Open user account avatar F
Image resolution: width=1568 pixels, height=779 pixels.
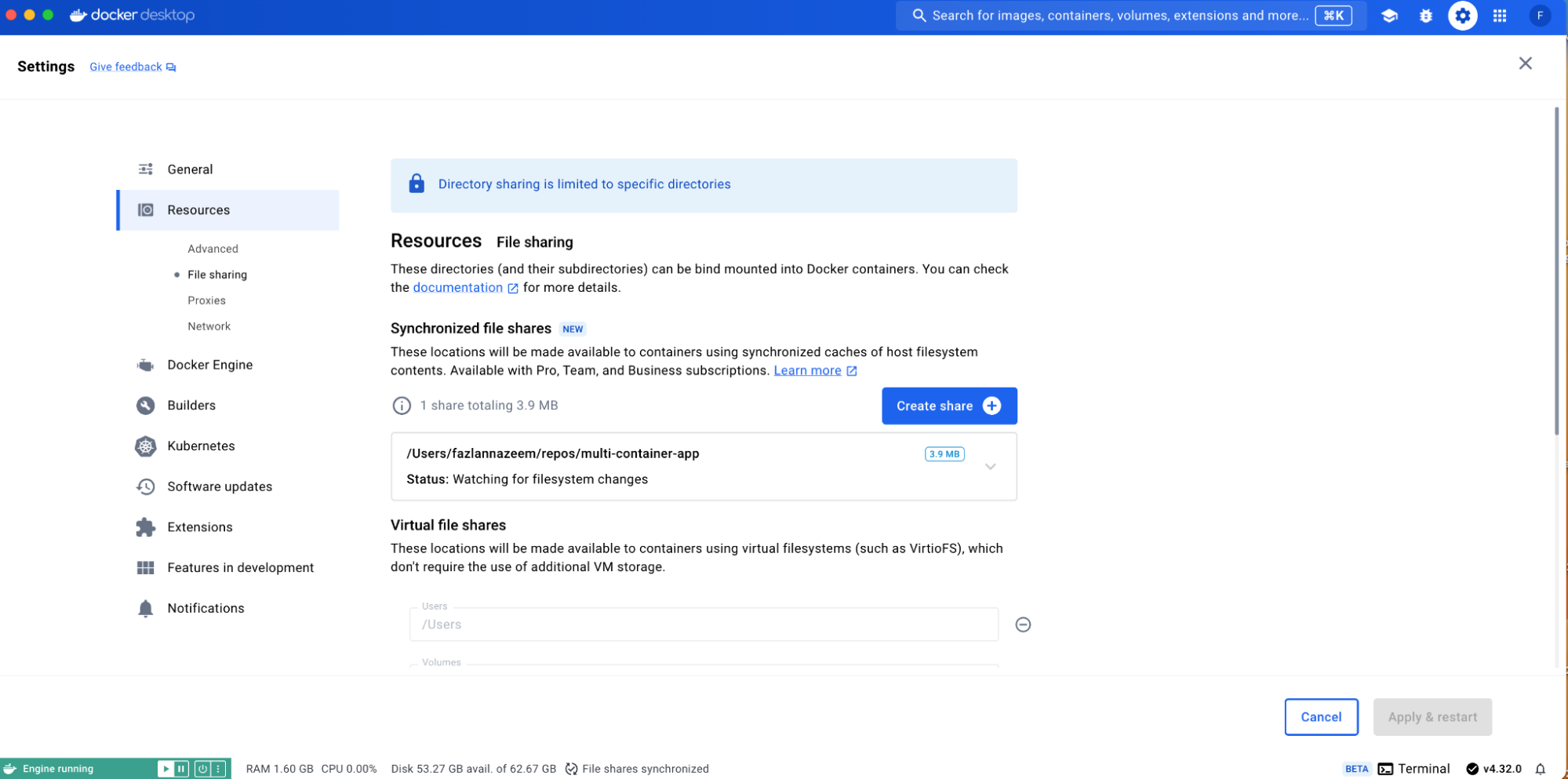coord(1539,16)
